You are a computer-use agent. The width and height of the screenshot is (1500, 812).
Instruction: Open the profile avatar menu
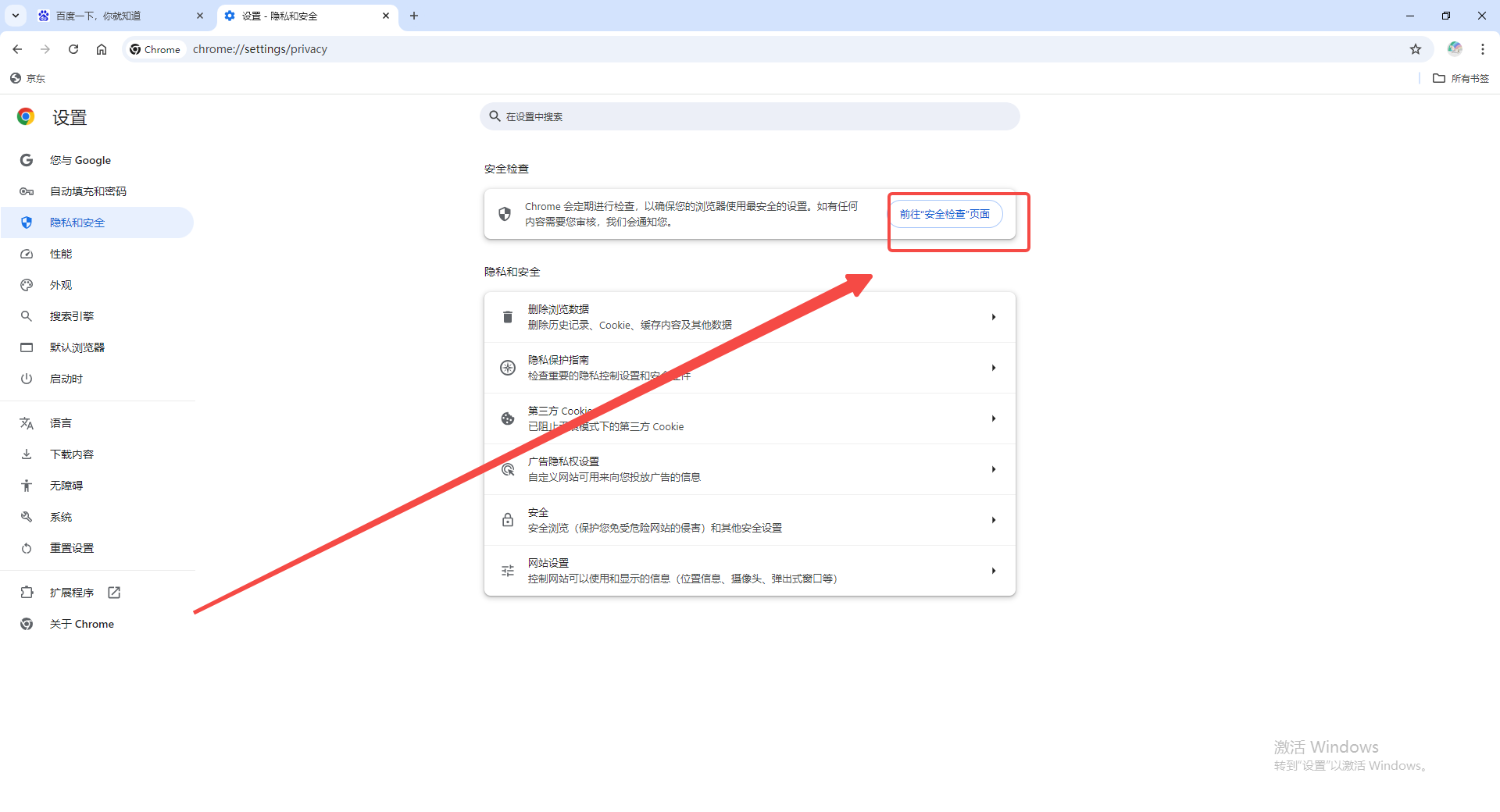[1455, 49]
